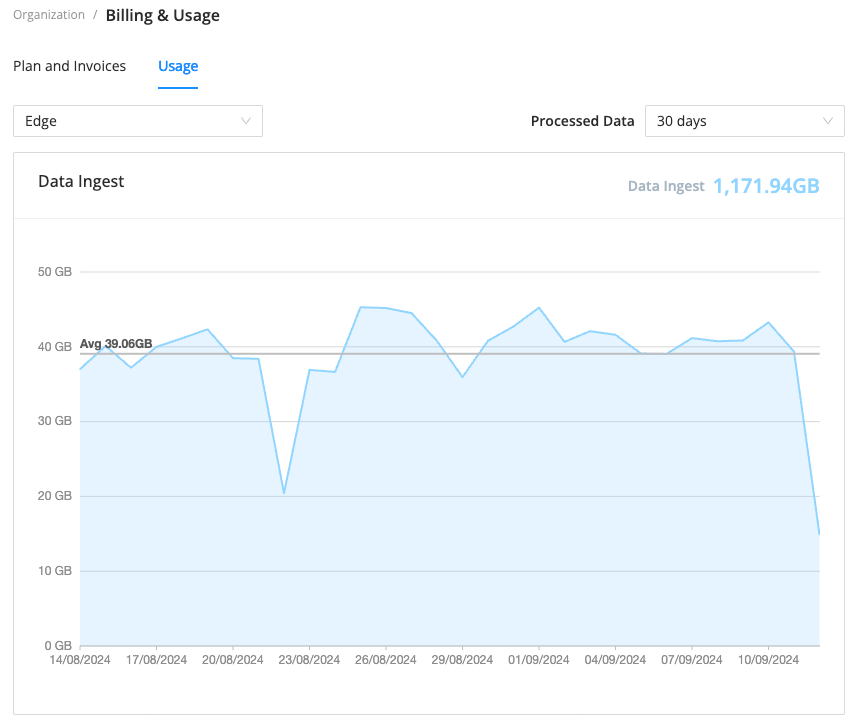
Task: Click the 1,171.94GB total ingest value
Action: tap(766, 186)
